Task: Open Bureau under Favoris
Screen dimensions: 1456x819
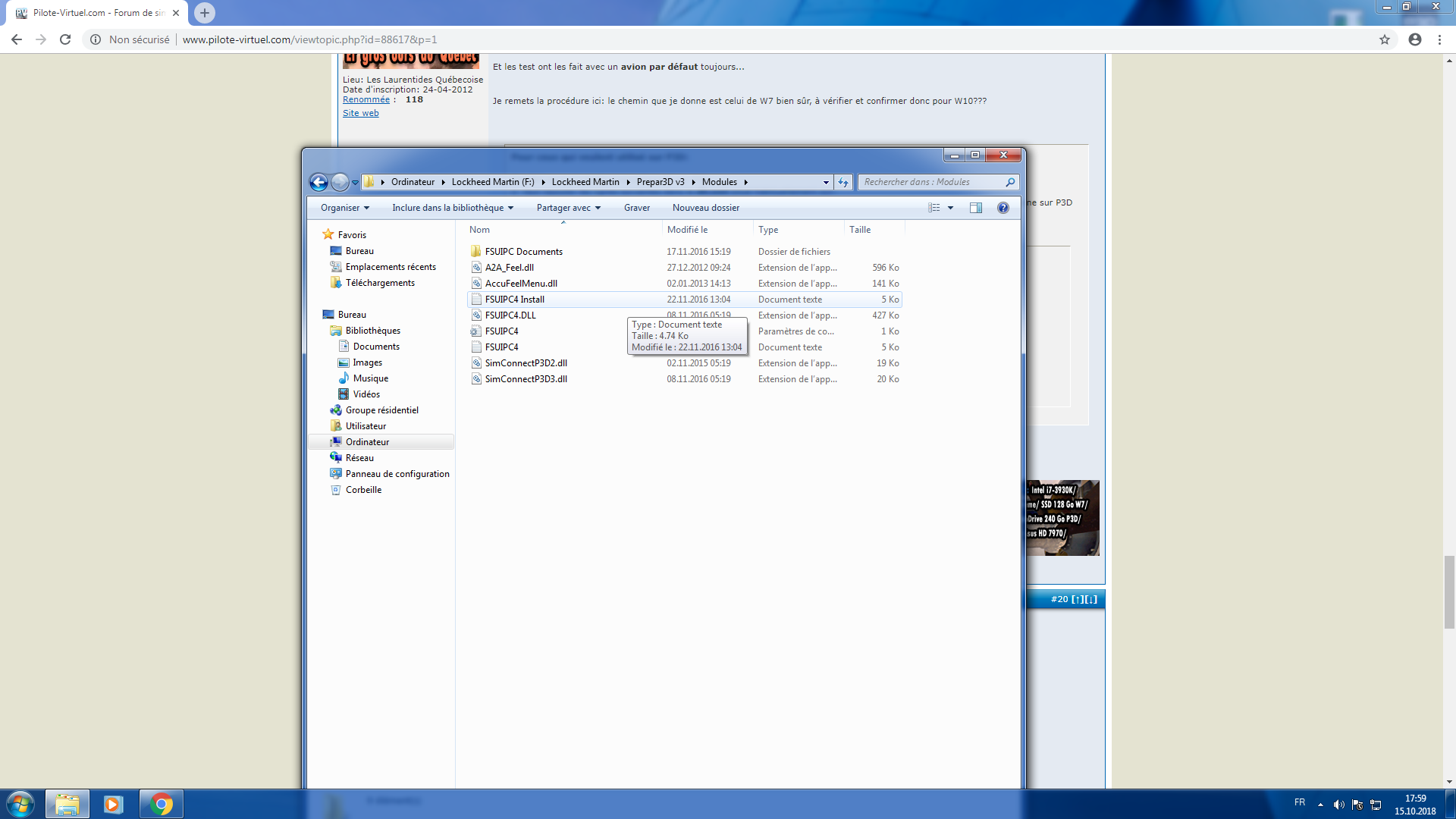Action: (359, 251)
